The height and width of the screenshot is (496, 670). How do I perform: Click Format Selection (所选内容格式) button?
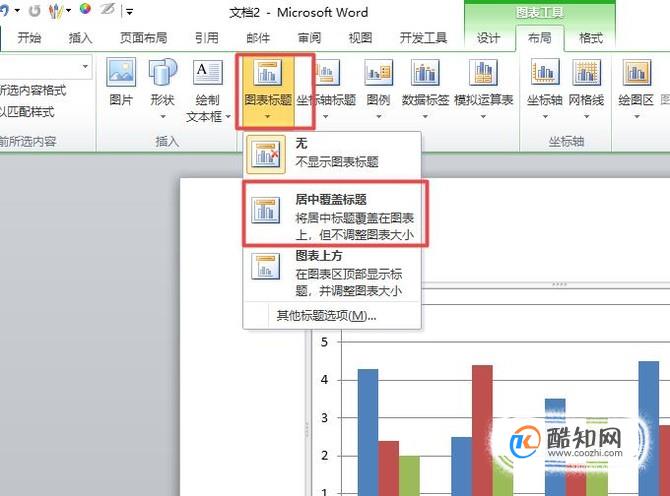click(x=33, y=91)
